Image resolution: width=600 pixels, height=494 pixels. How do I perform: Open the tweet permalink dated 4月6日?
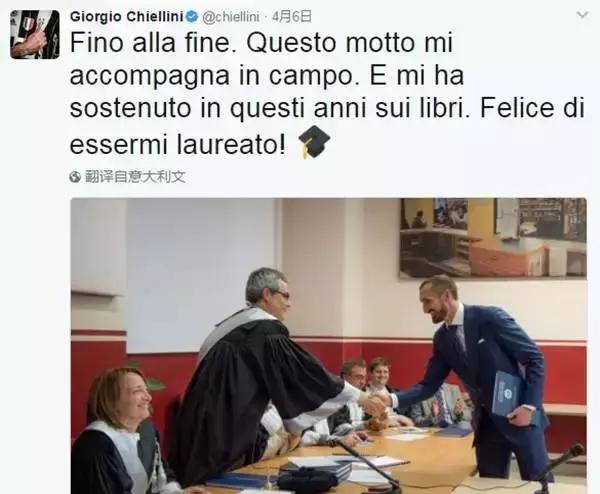[x=291, y=17]
